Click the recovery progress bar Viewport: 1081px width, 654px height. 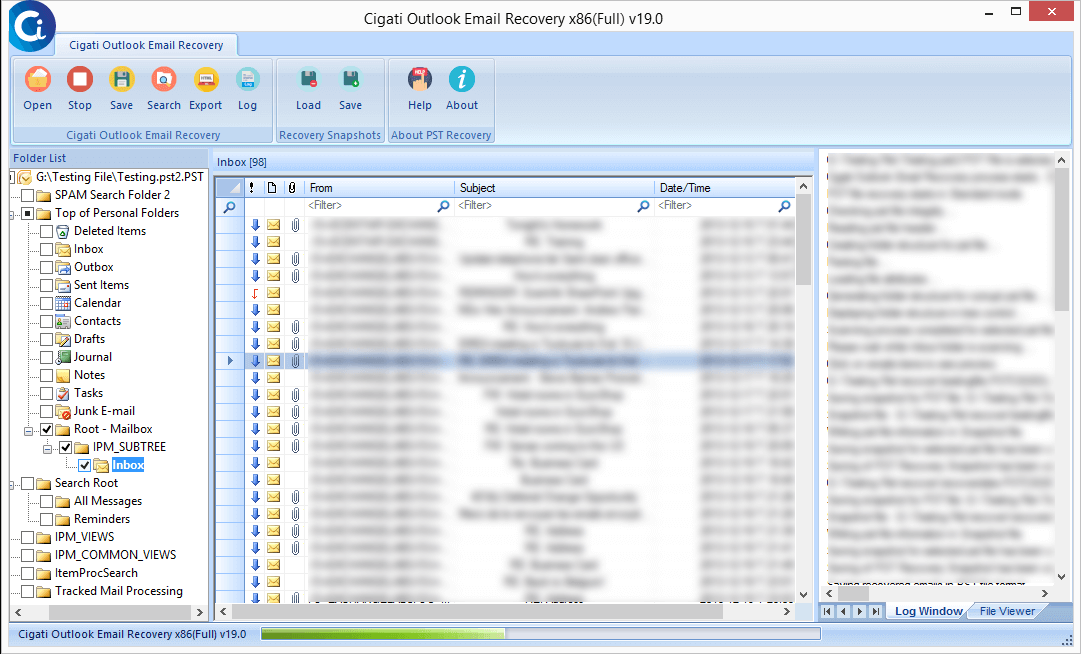click(x=540, y=633)
